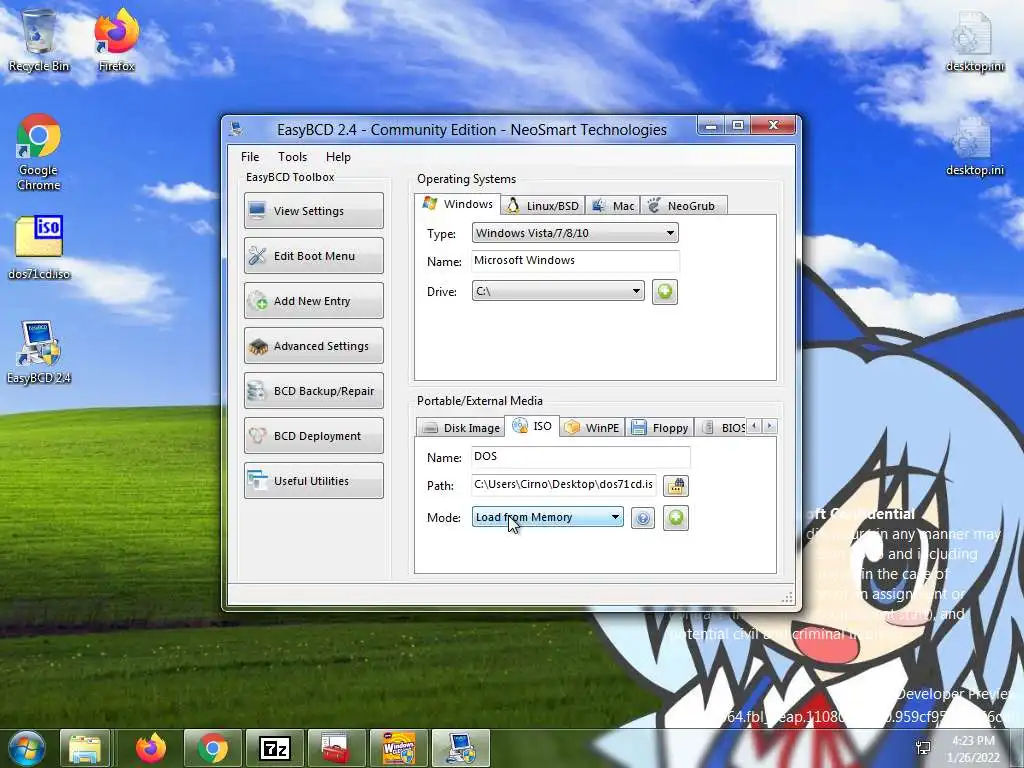Screen dimensions: 1024x768
Task: Select Add New Entry button
Action: 313,301
